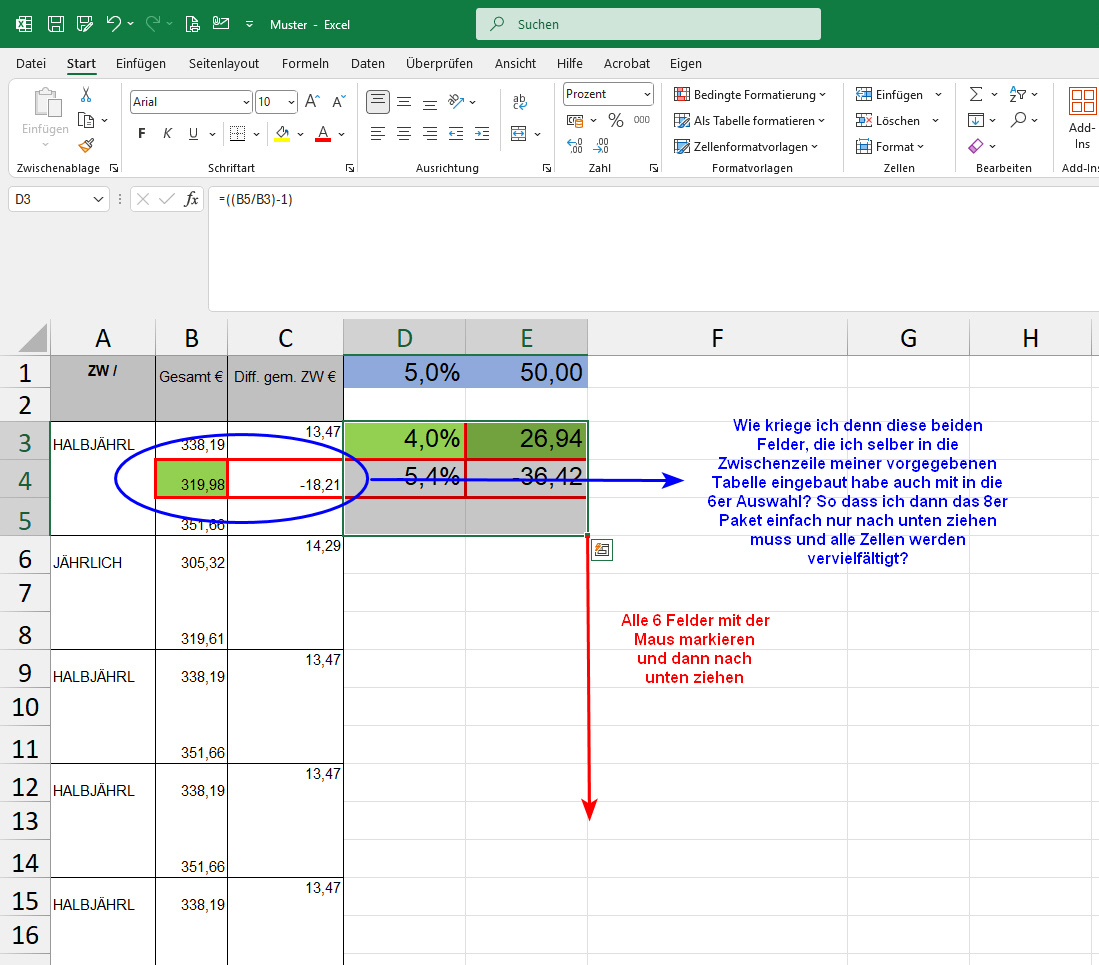This screenshot has height=965, width=1099.
Task: Switch to the Acrobat tab
Action: 627,63
